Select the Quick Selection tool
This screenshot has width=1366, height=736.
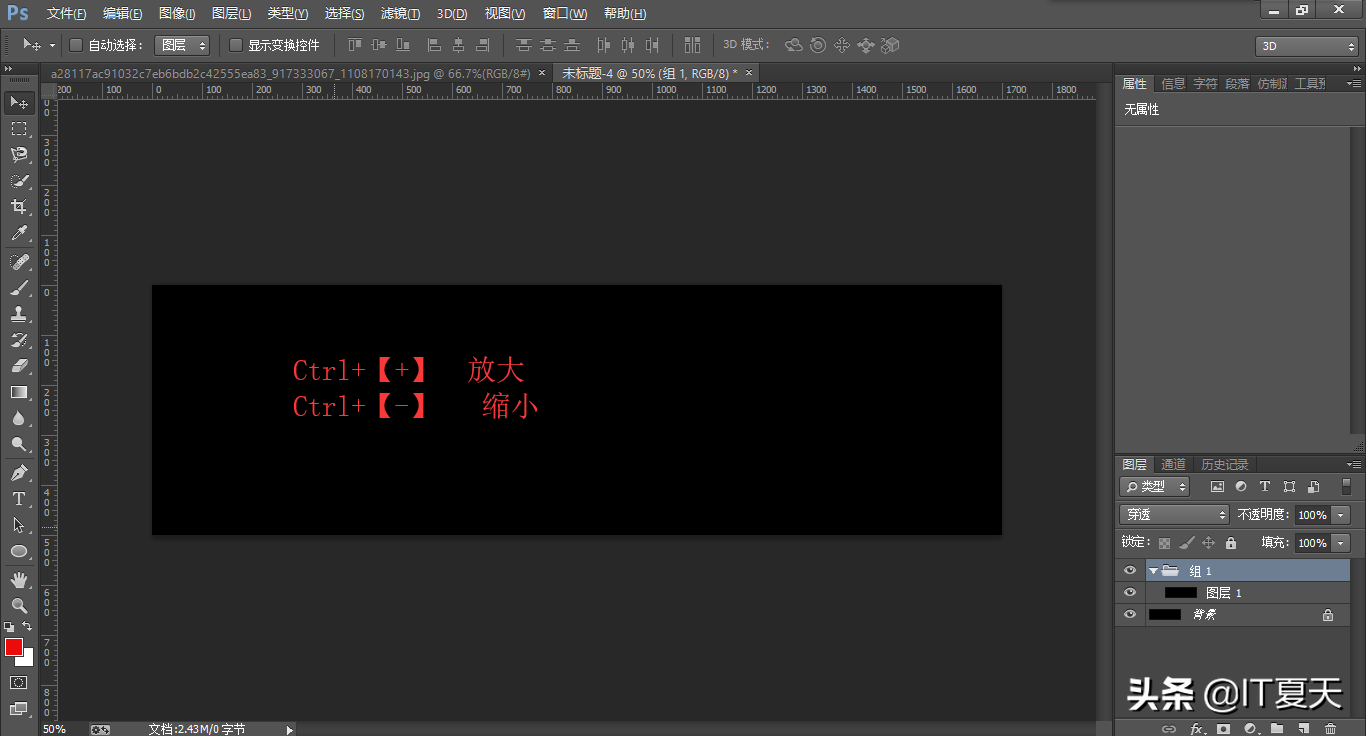tap(19, 181)
